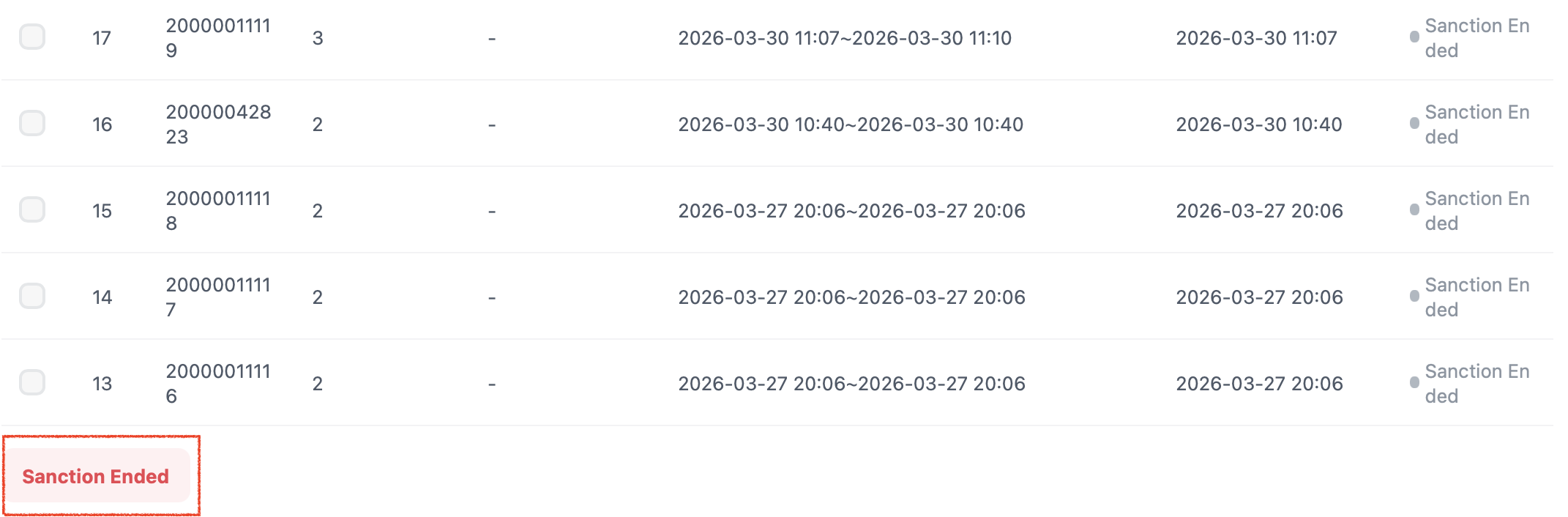Click the gray status dot in row 16
Viewport: 1568px width, 517px height.
1414,124
